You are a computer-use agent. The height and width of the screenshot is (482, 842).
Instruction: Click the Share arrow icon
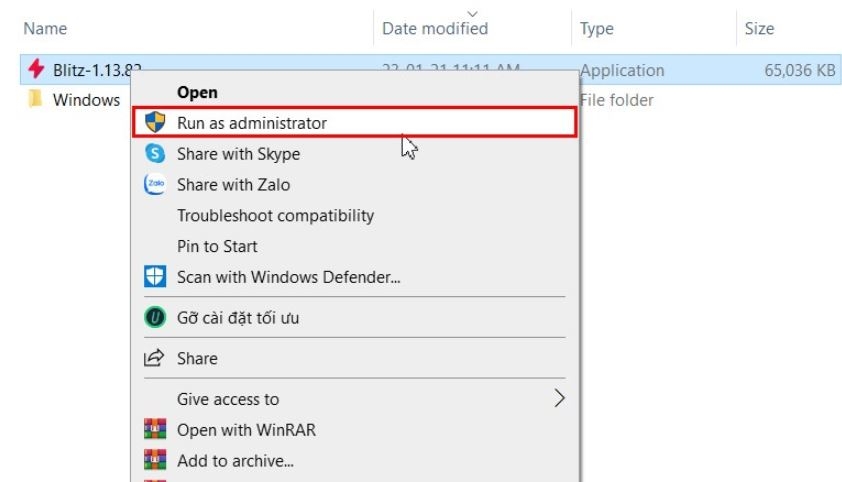click(x=154, y=358)
